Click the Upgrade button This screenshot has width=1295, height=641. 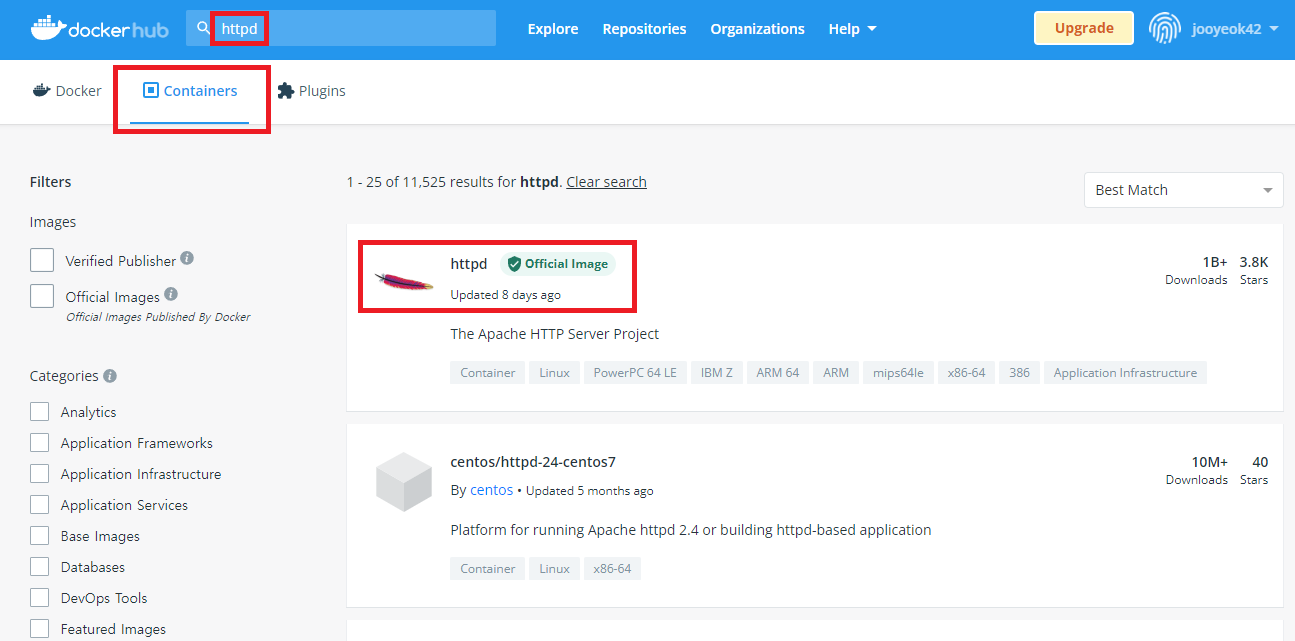[x=1084, y=28]
